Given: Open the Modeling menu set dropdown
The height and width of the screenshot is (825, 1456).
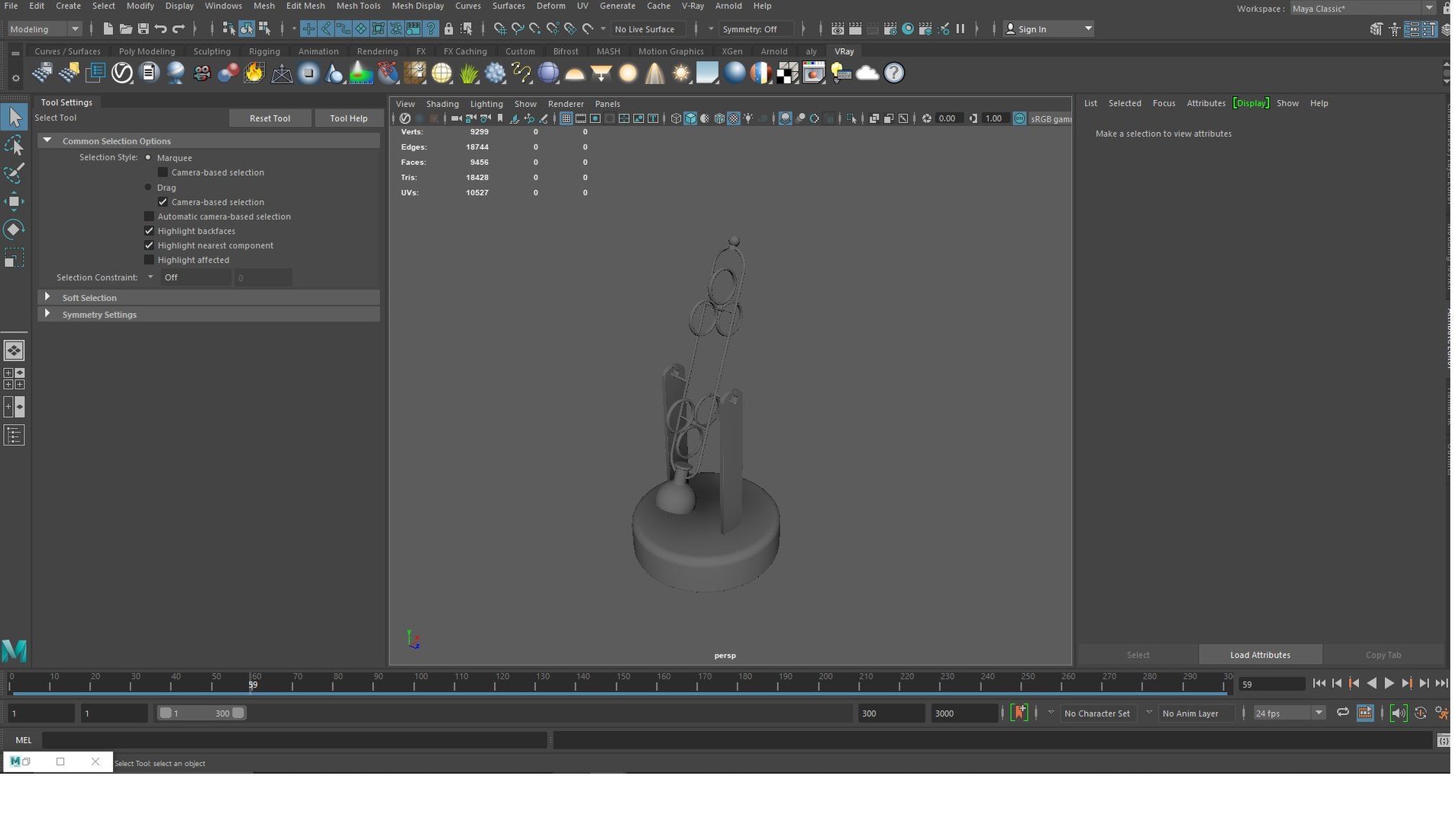Looking at the screenshot, I should (44, 29).
